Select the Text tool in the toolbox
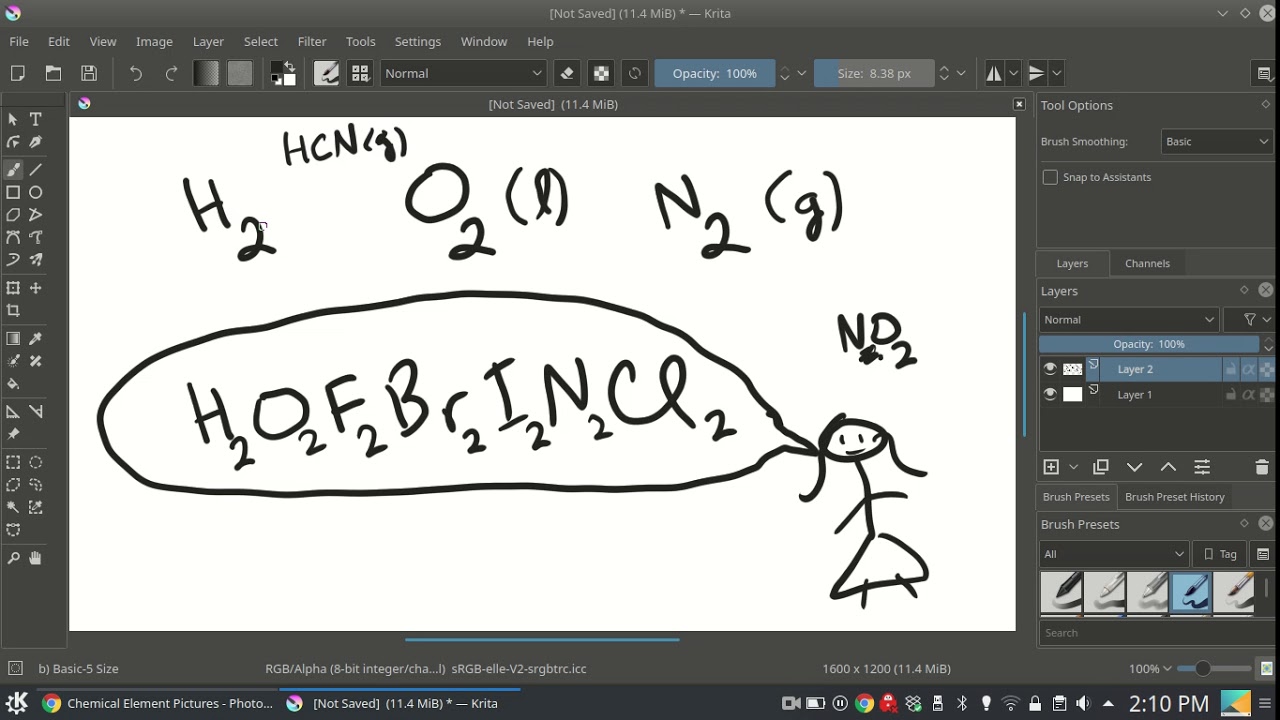This screenshot has width=1280, height=720. click(36, 119)
